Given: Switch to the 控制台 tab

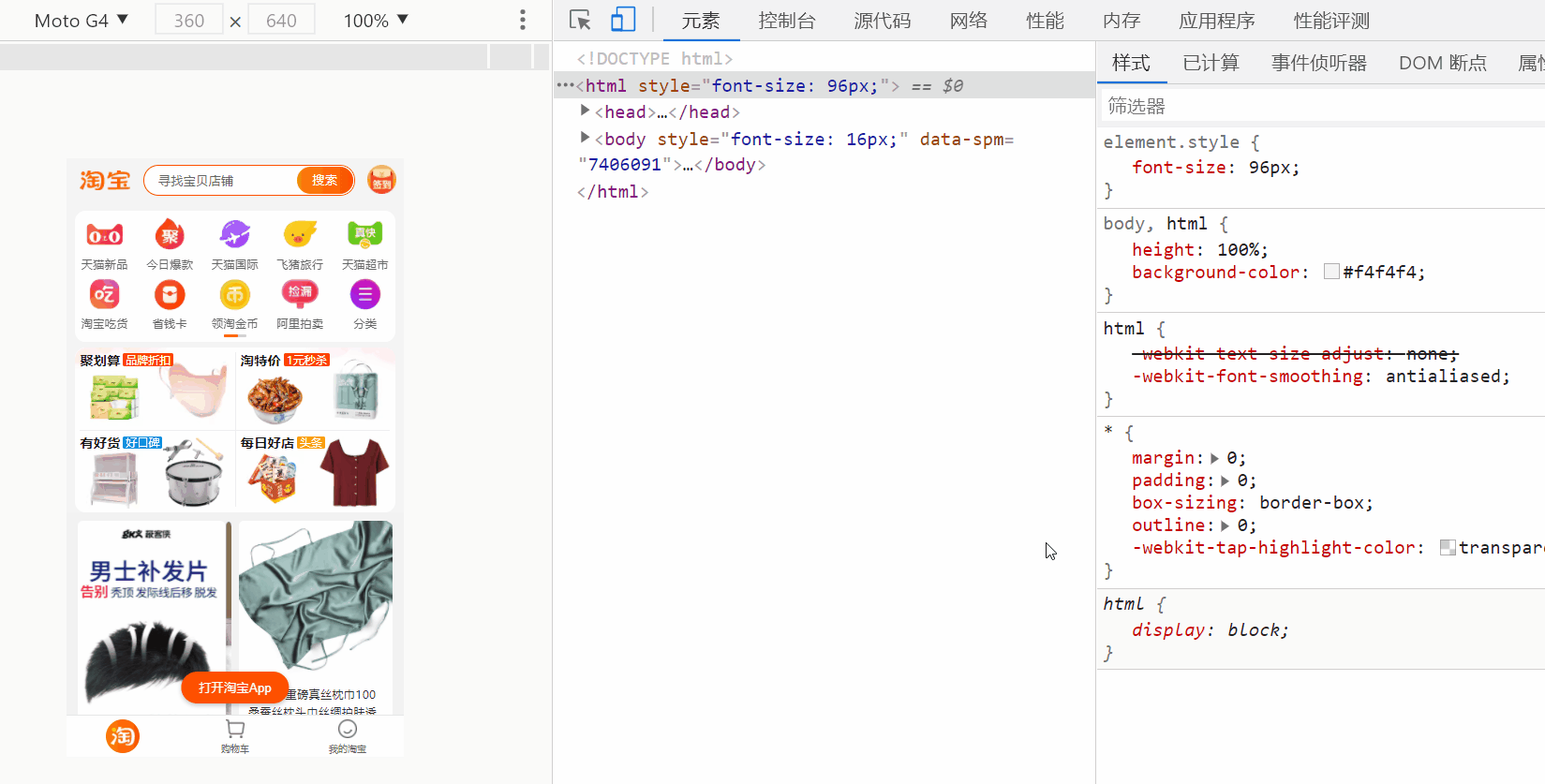Looking at the screenshot, I should (x=787, y=21).
